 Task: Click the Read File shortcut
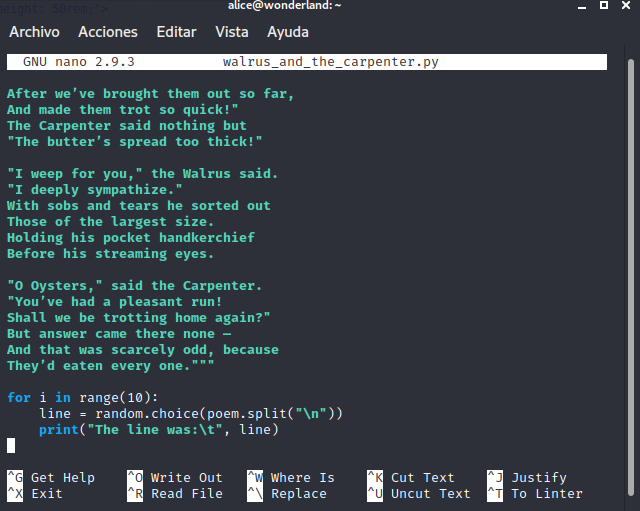pyautogui.click(x=186, y=494)
